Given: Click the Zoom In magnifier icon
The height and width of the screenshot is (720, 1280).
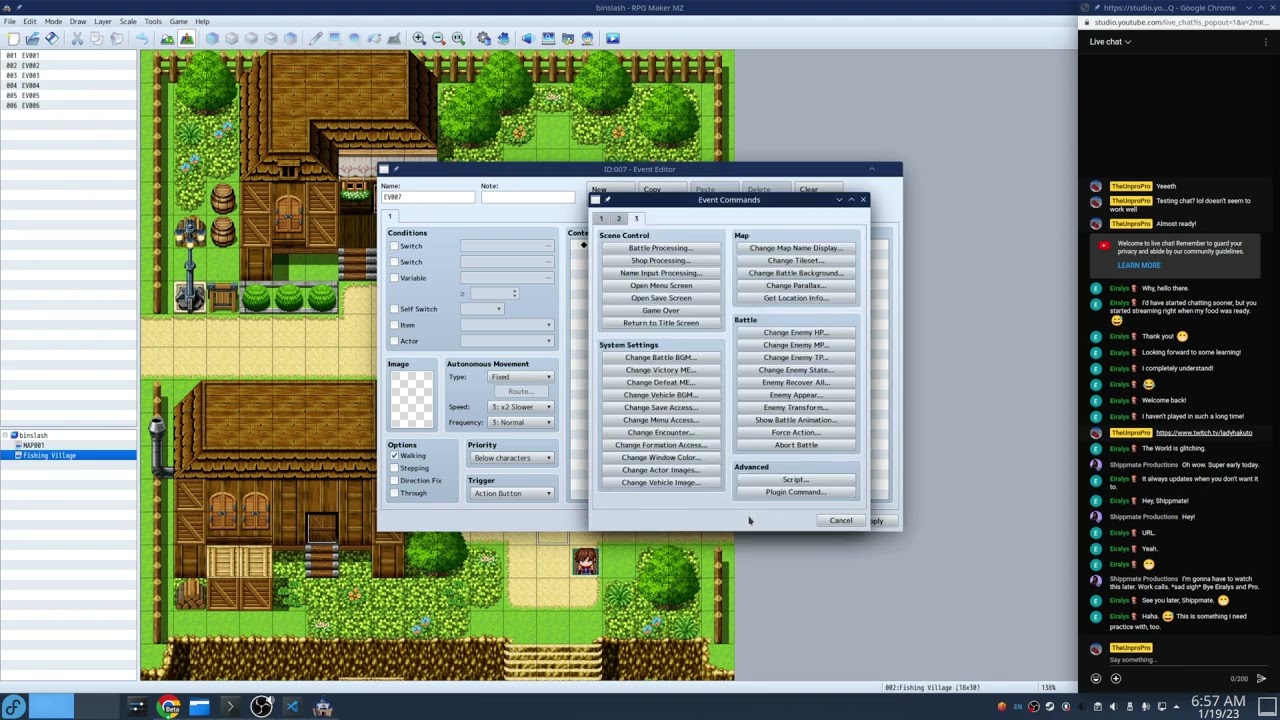Looking at the screenshot, I should (x=419, y=38).
